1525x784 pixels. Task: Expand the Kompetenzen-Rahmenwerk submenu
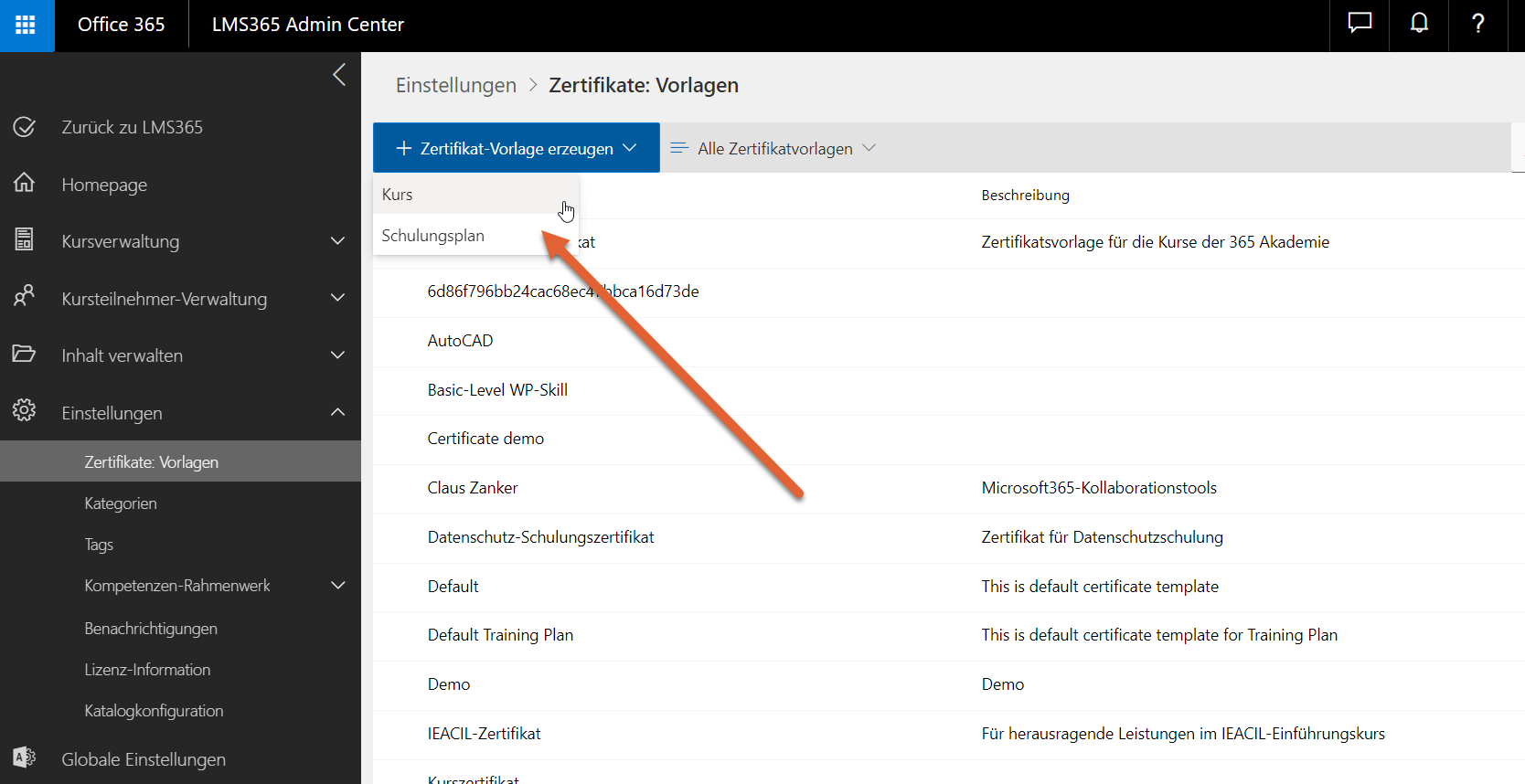pos(337,586)
